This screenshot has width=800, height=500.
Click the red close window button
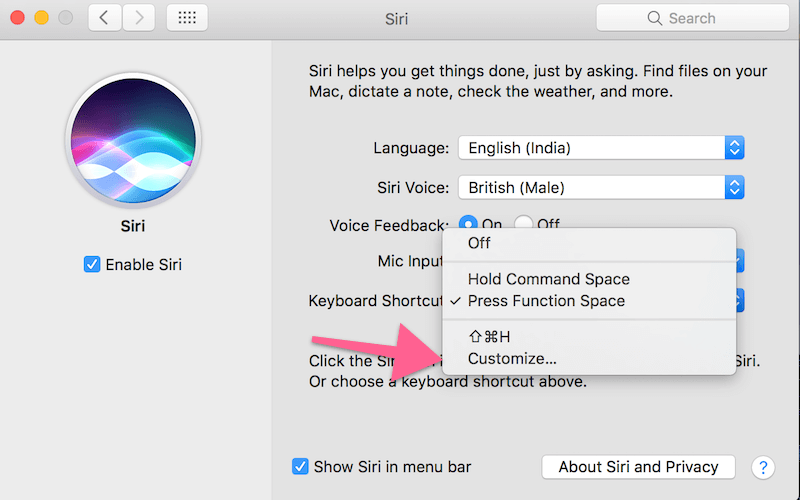pyautogui.click(x=19, y=18)
